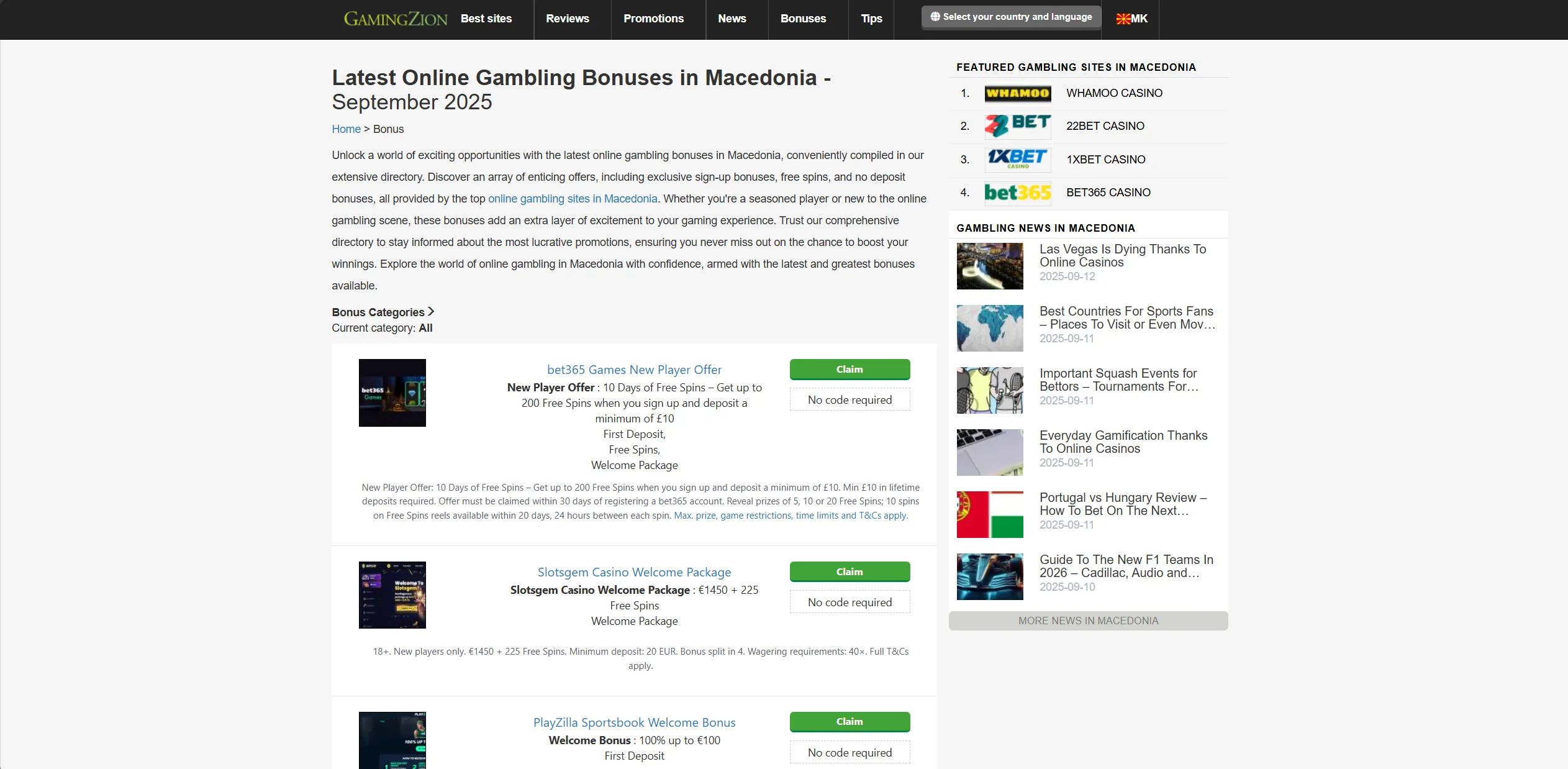Click the Slotsgem Casino offer thumbnail
The width and height of the screenshot is (1568, 769).
392,595
